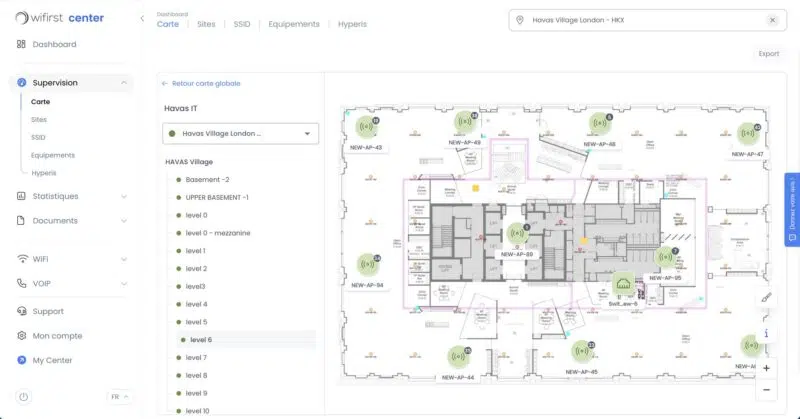Image resolution: width=800 pixels, height=419 pixels.
Task: Select the NEW-AP-45 access point marker
Action: click(x=582, y=351)
